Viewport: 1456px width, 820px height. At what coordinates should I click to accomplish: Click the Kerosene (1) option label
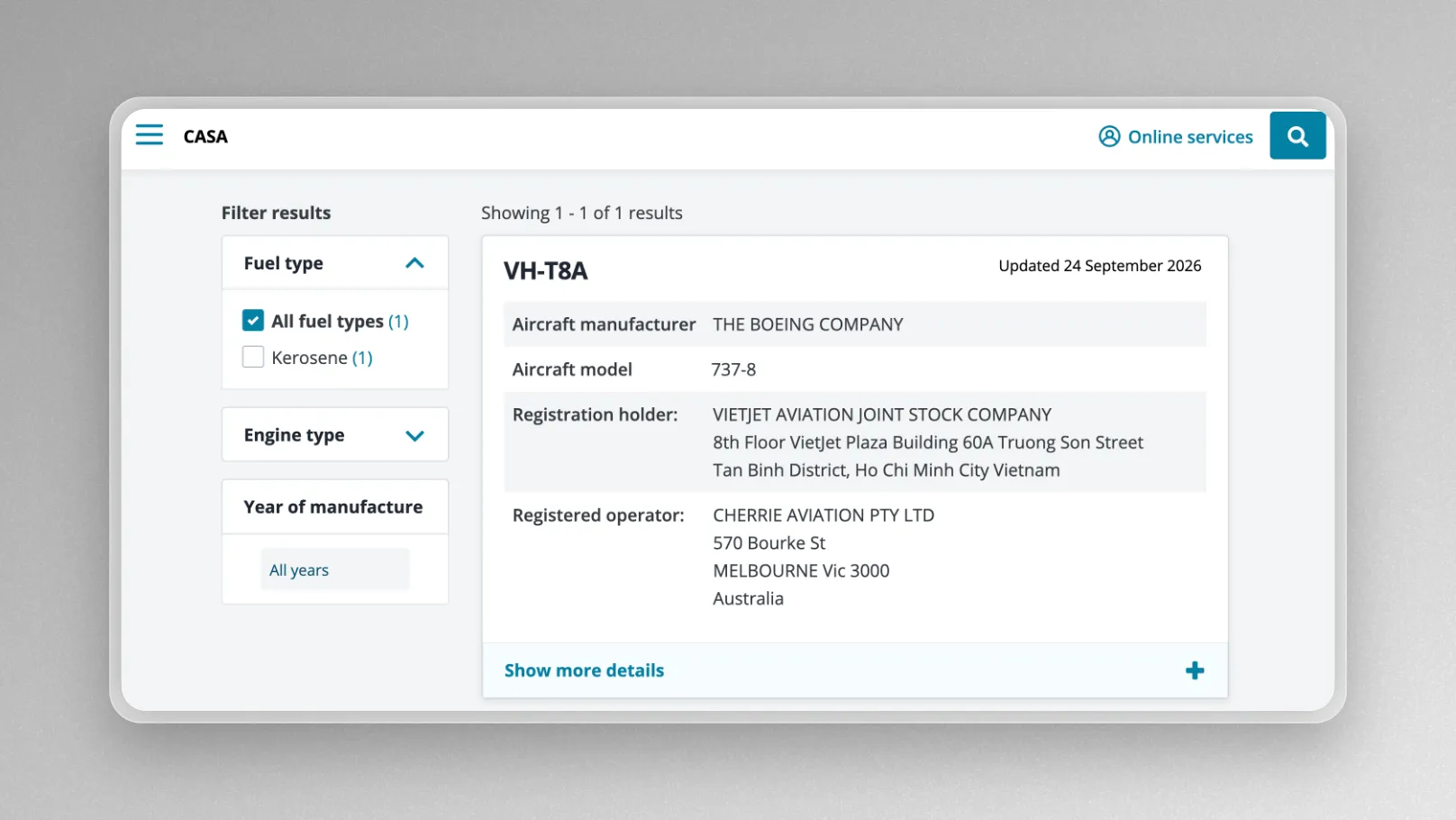322,358
